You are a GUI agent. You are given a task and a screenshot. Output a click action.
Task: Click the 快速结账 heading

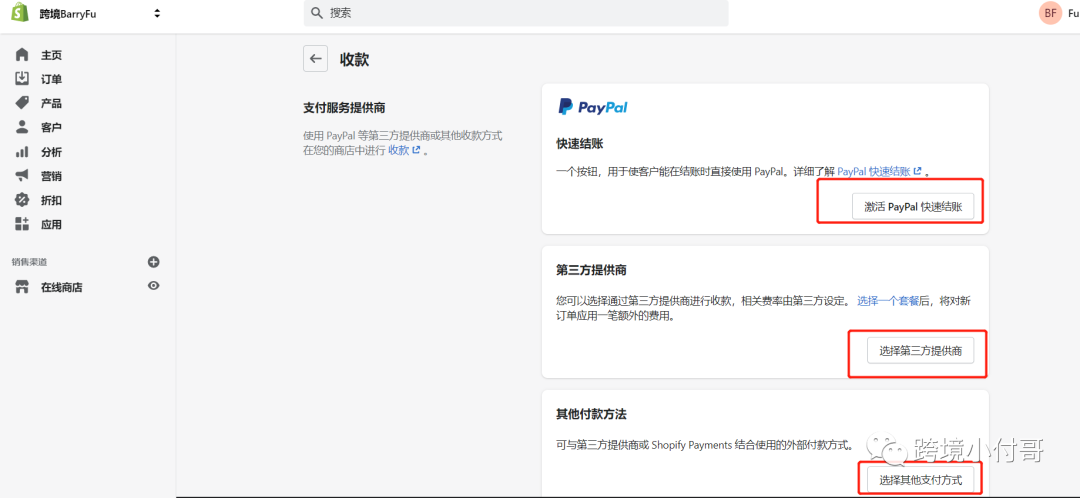[x=579, y=145]
